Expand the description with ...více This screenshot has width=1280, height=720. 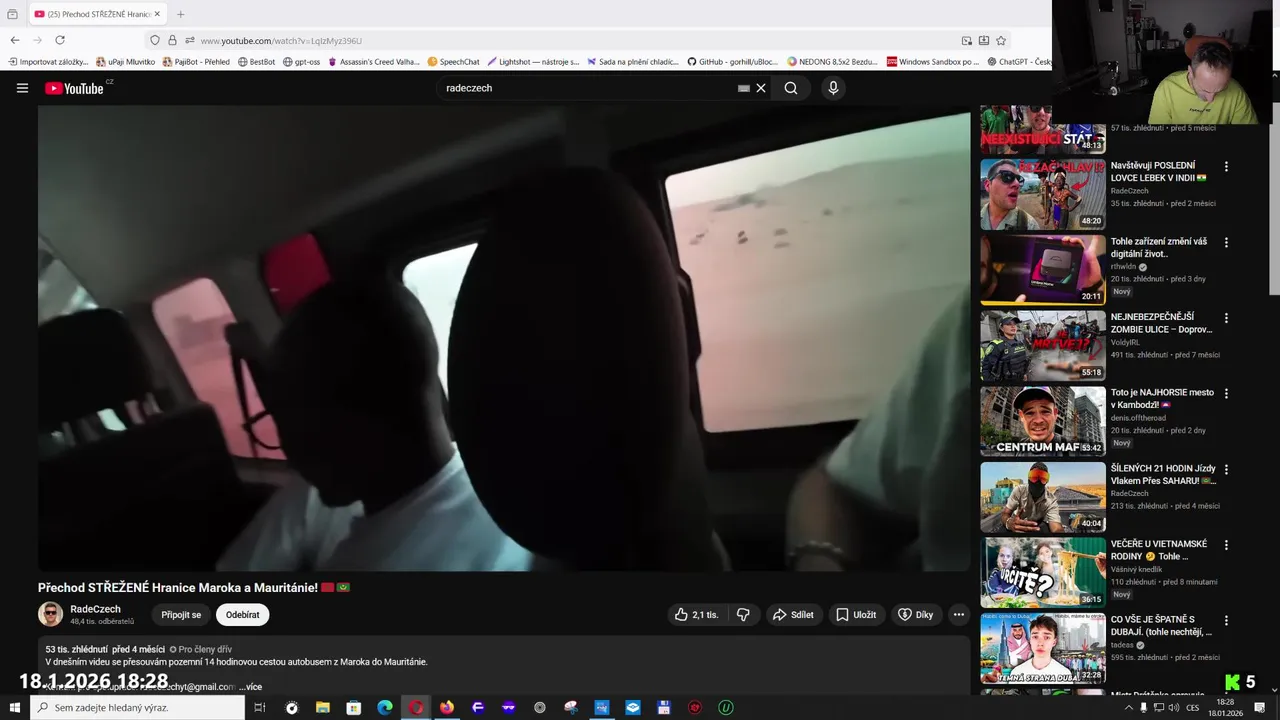click(250, 687)
